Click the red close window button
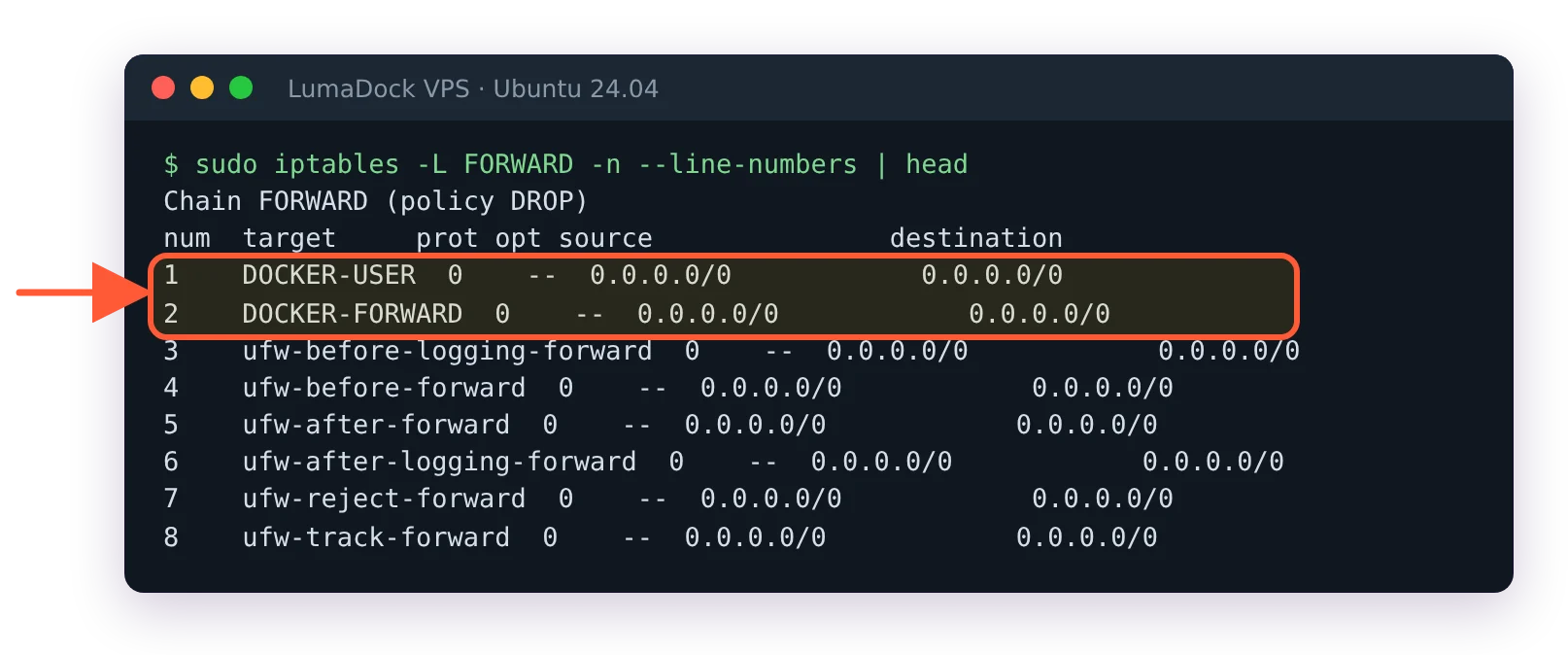 coord(163,87)
